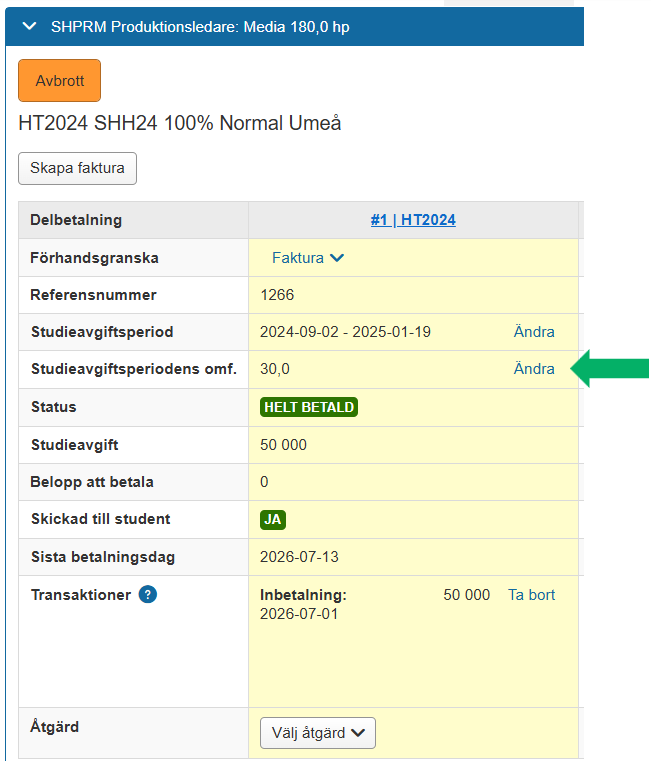Click the SHPRM Produktionsledare header title
This screenshot has width=651, height=761.
200,27
